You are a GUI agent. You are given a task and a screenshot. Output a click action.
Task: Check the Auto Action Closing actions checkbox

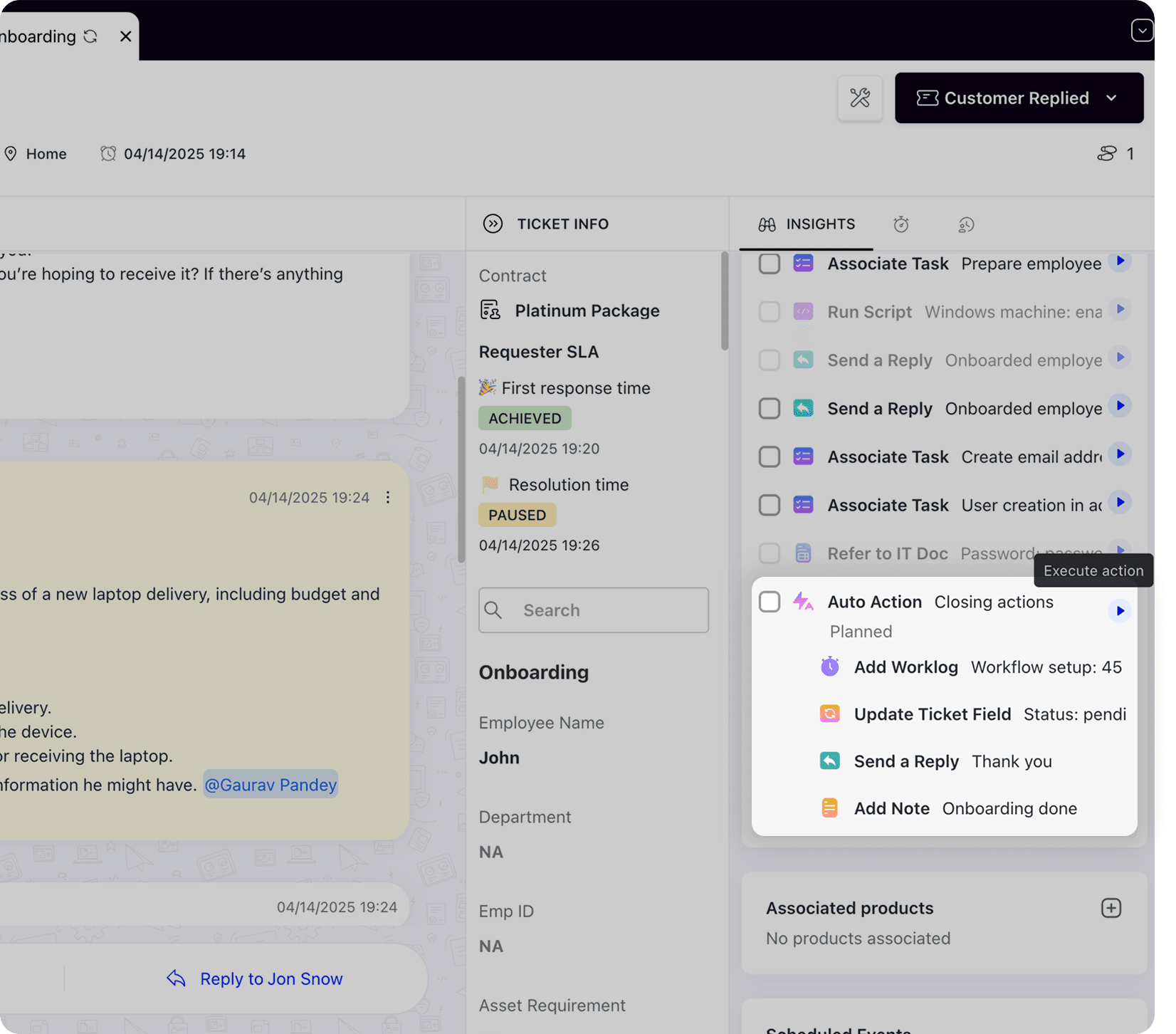click(x=770, y=602)
